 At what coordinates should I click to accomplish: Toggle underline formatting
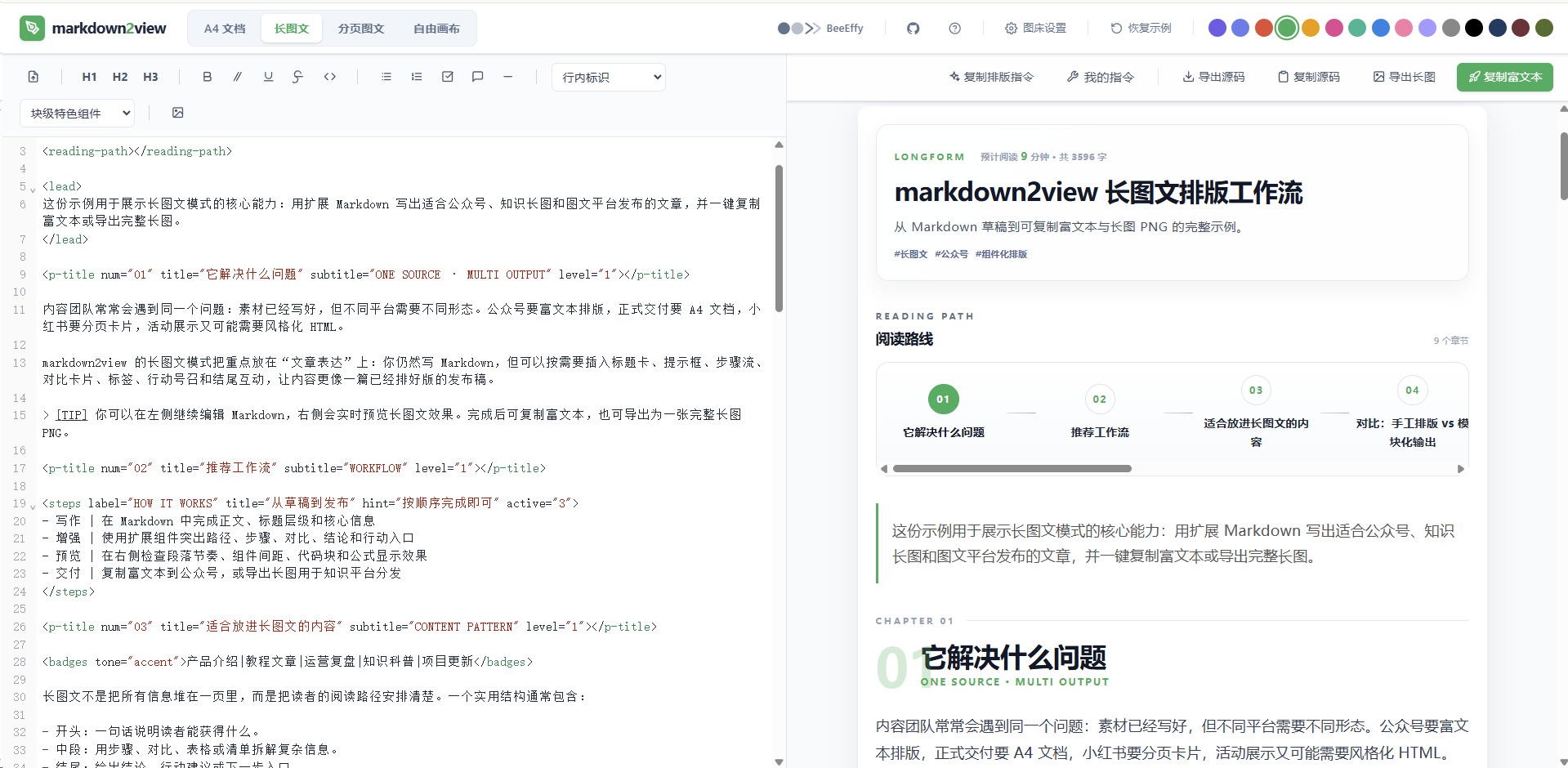[x=268, y=77]
